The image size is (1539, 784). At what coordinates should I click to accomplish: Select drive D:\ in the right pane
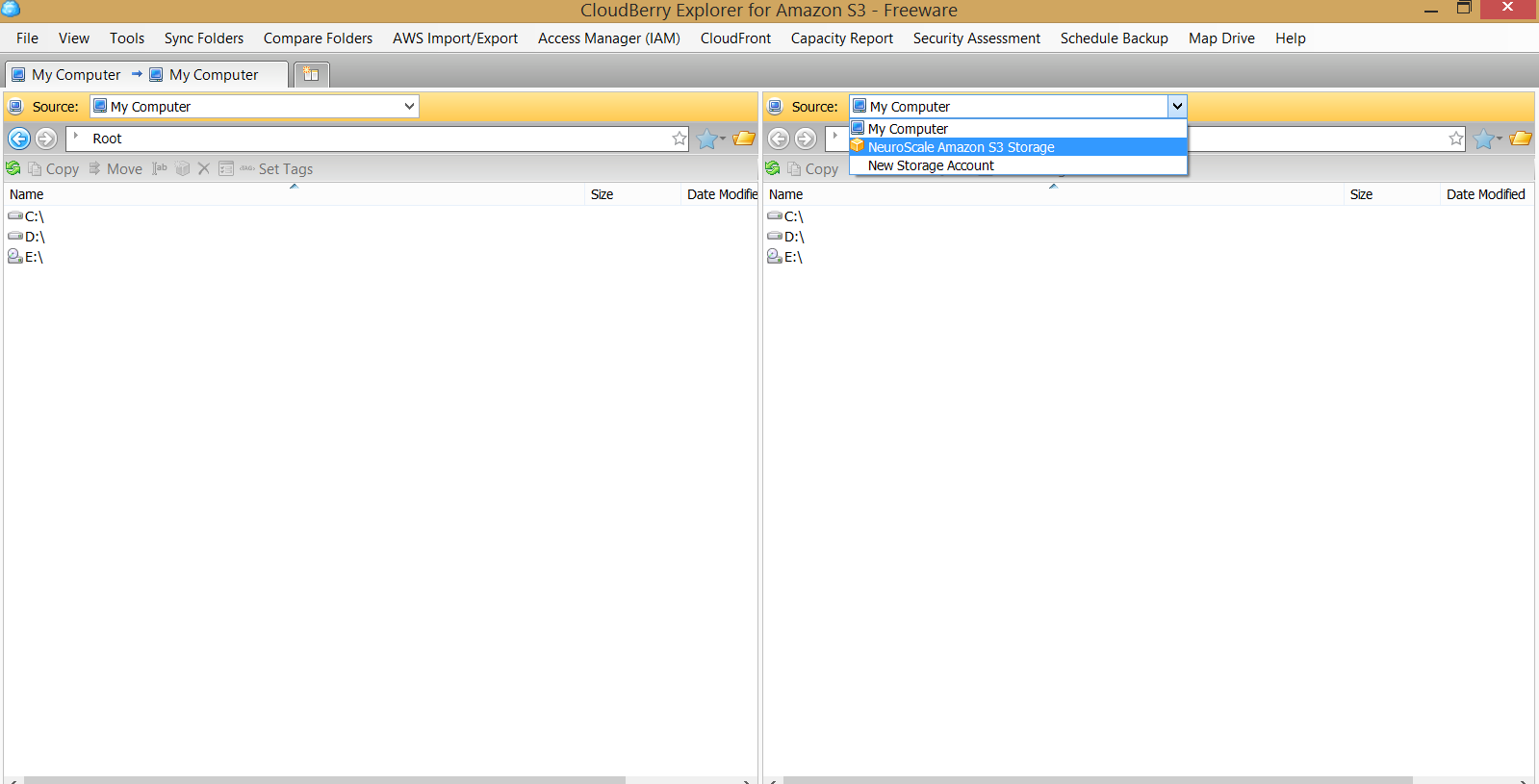[x=785, y=237]
